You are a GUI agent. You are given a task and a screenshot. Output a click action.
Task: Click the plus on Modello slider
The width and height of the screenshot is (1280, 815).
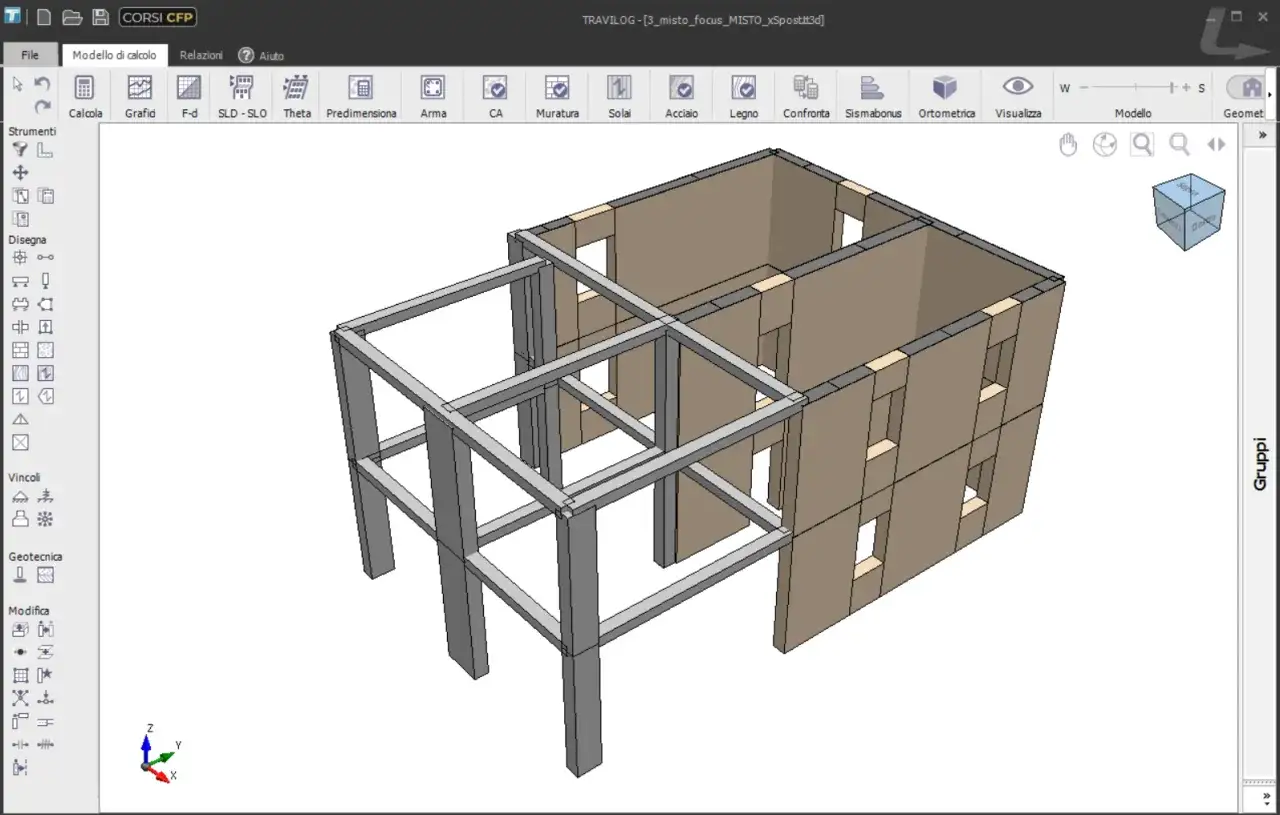coord(1186,88)
